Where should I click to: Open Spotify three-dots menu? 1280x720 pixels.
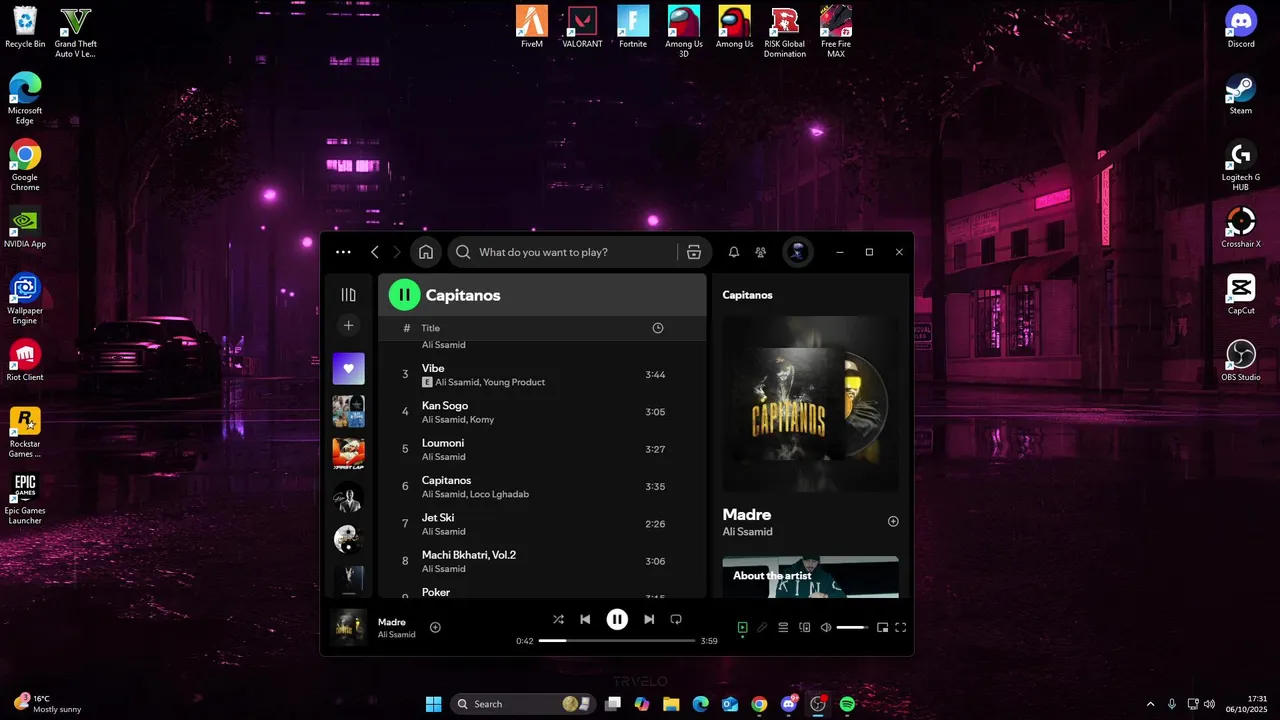(344, 252)
